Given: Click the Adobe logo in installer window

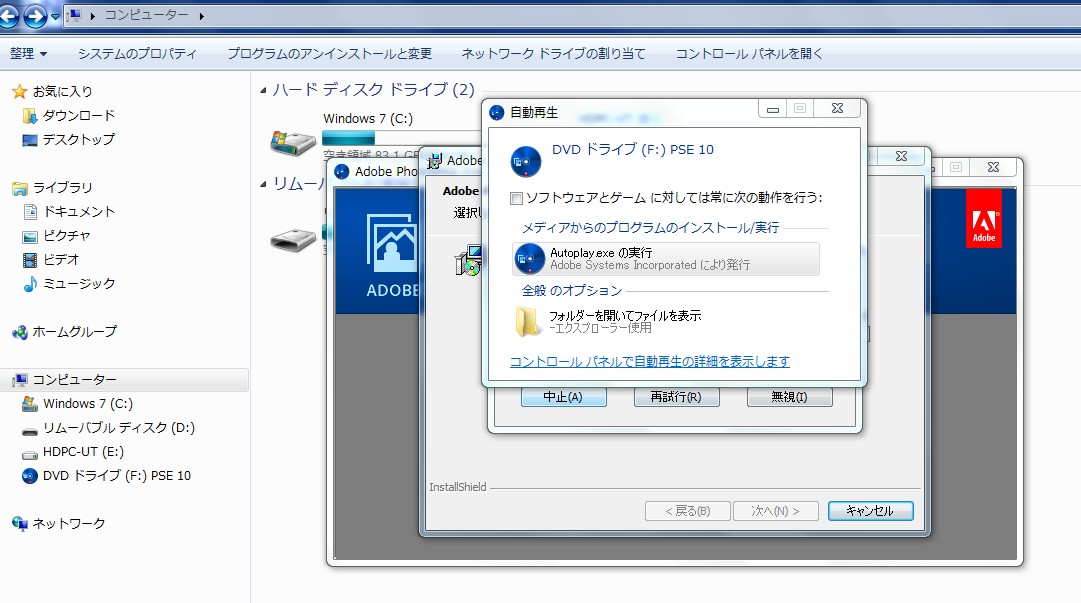Looking at the screenshot, I should (x=984, y=218).
